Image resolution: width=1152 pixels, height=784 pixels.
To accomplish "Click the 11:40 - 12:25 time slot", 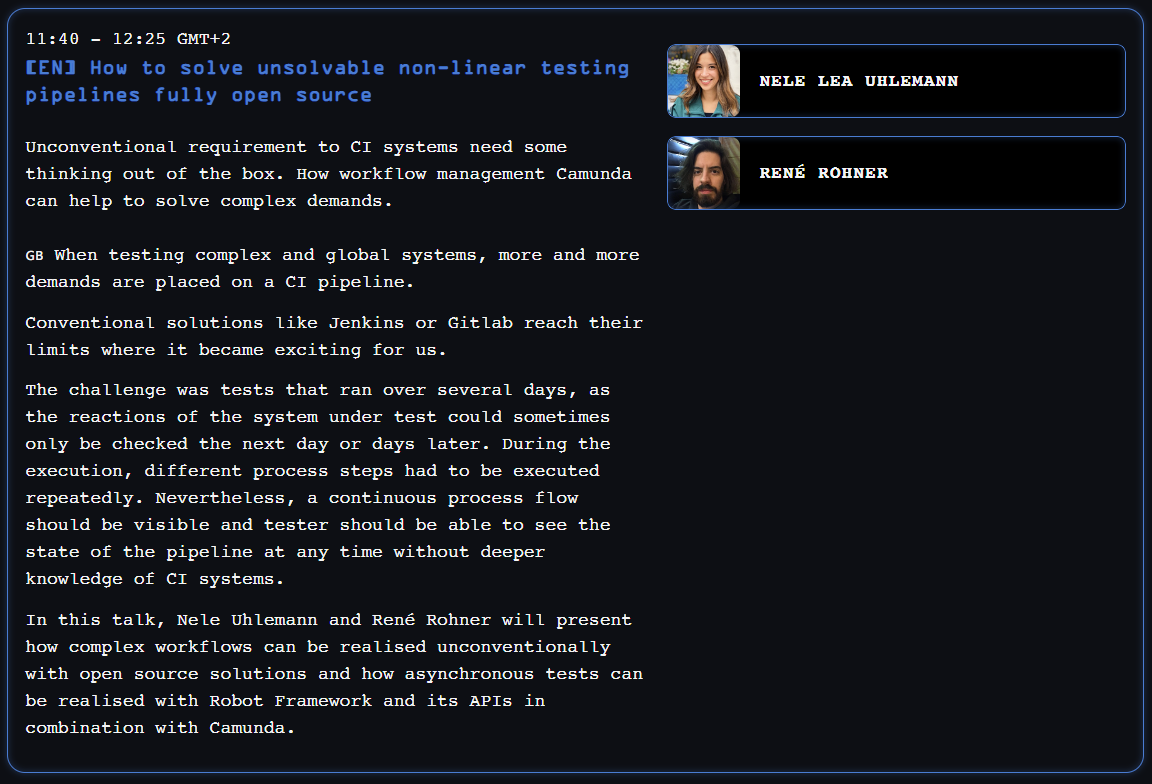I will pyautogui.click(x=97, y=39).
